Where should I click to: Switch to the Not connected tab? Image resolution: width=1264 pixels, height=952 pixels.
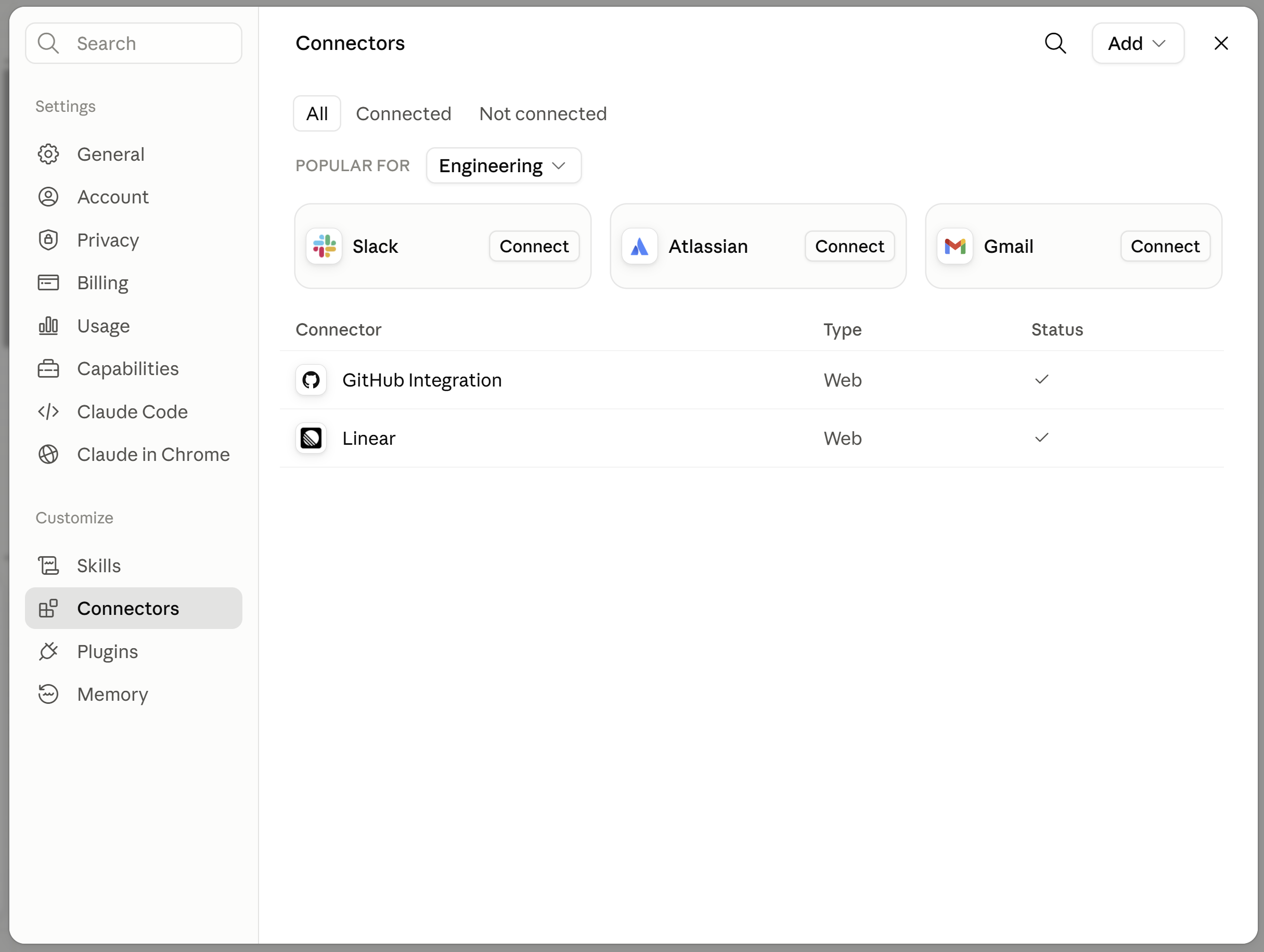click(x=543, y=114)
